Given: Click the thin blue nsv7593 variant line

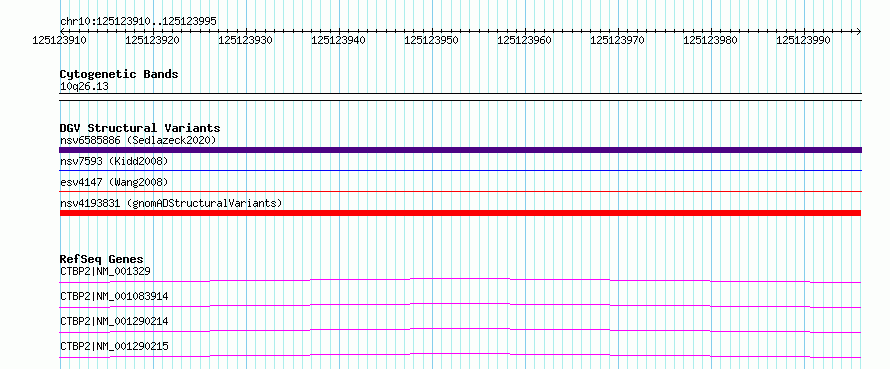Looking at the screenshot, I should [x=460, y=170].
